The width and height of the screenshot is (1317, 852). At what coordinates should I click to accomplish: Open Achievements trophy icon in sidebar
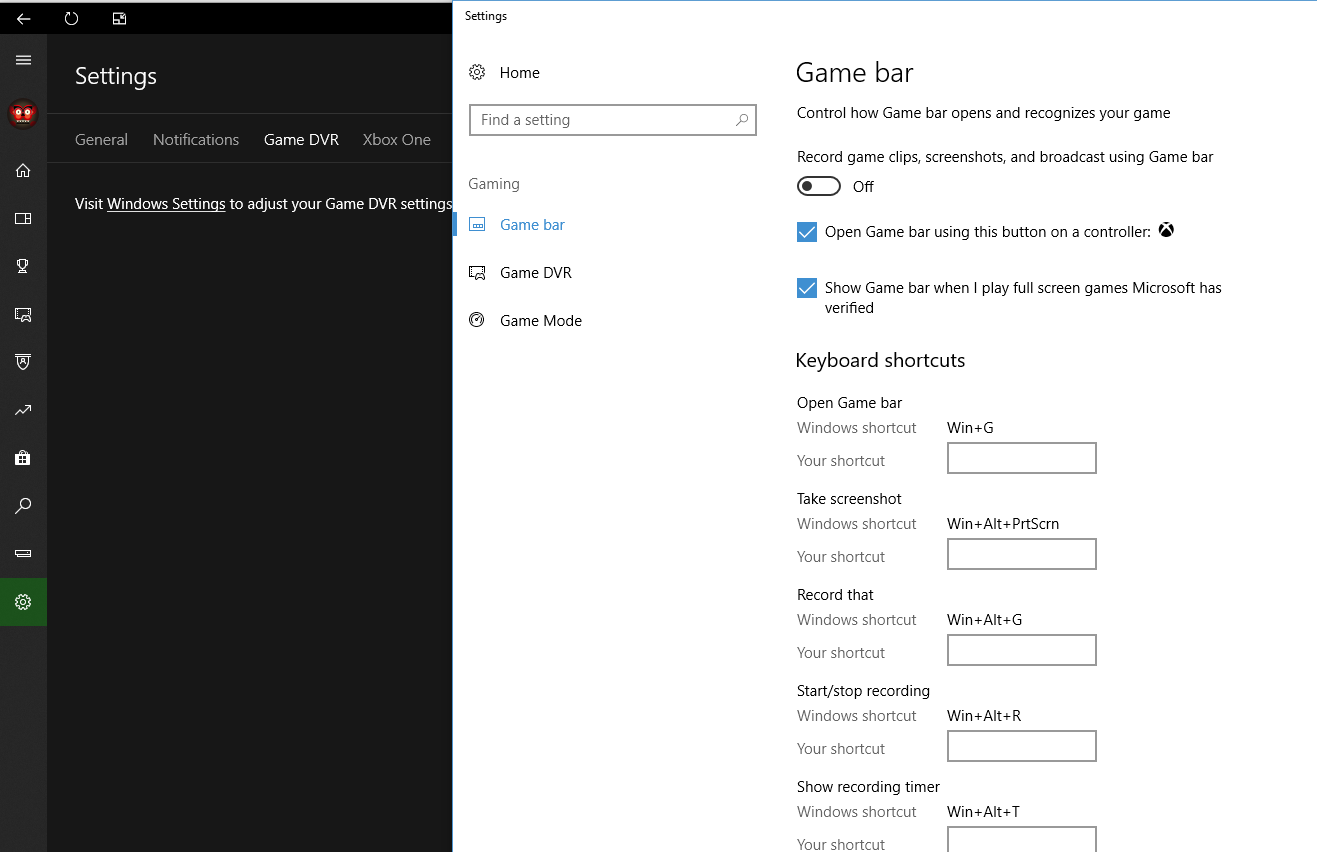tap(23, 266)
